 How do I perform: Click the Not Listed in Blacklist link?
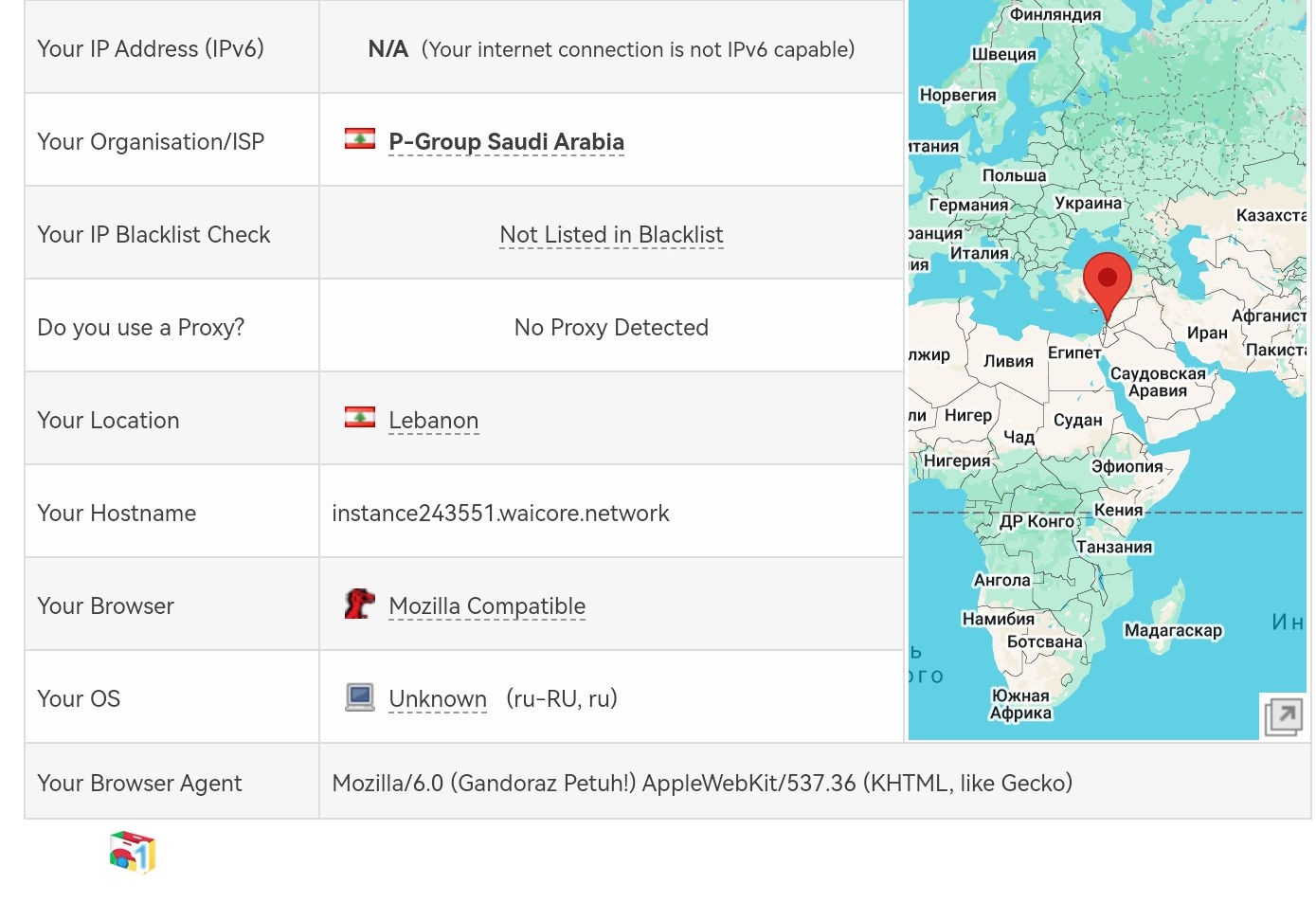(611, 235)
